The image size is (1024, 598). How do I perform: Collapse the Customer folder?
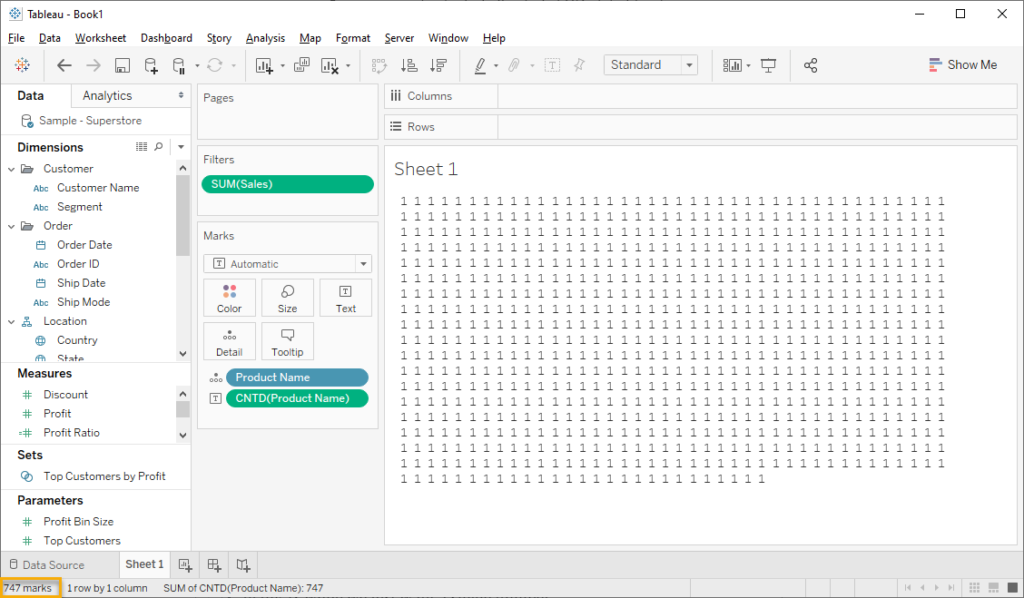(11, 169)
